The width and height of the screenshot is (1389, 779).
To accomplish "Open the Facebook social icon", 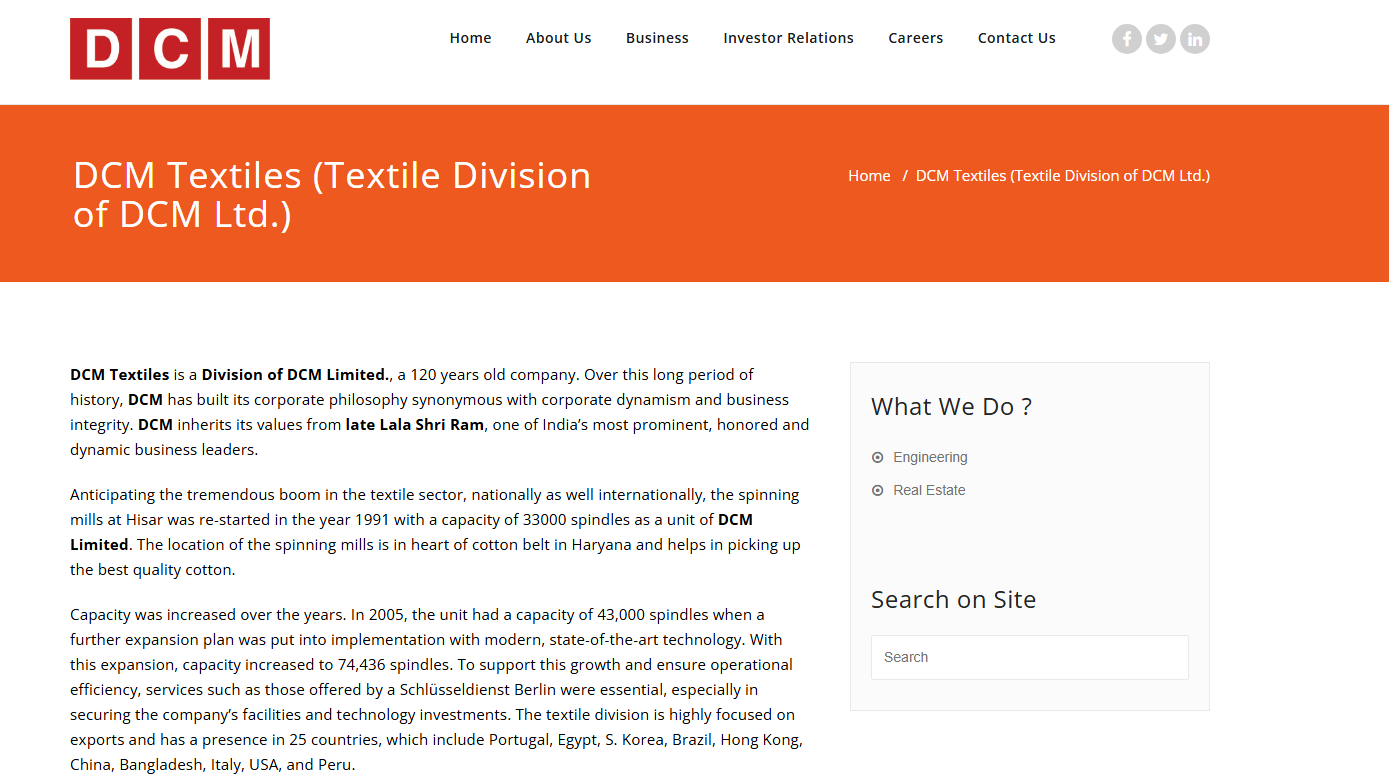I will click(x=1126, y=39).
